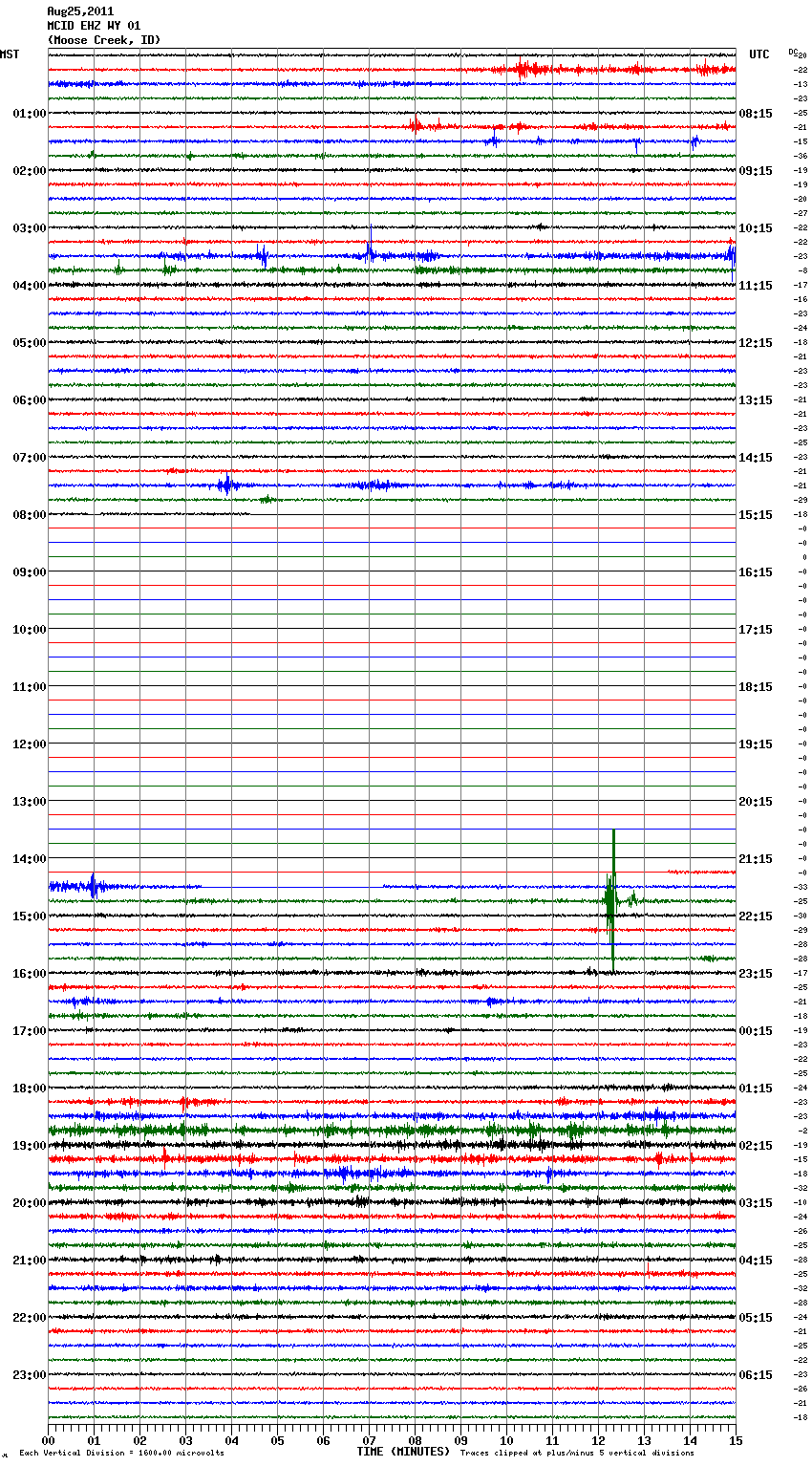The height and width of the screenshot is (1466, 812).
Task: Click minute 10 on the time axis
Action: click(x=506, y=1440)
